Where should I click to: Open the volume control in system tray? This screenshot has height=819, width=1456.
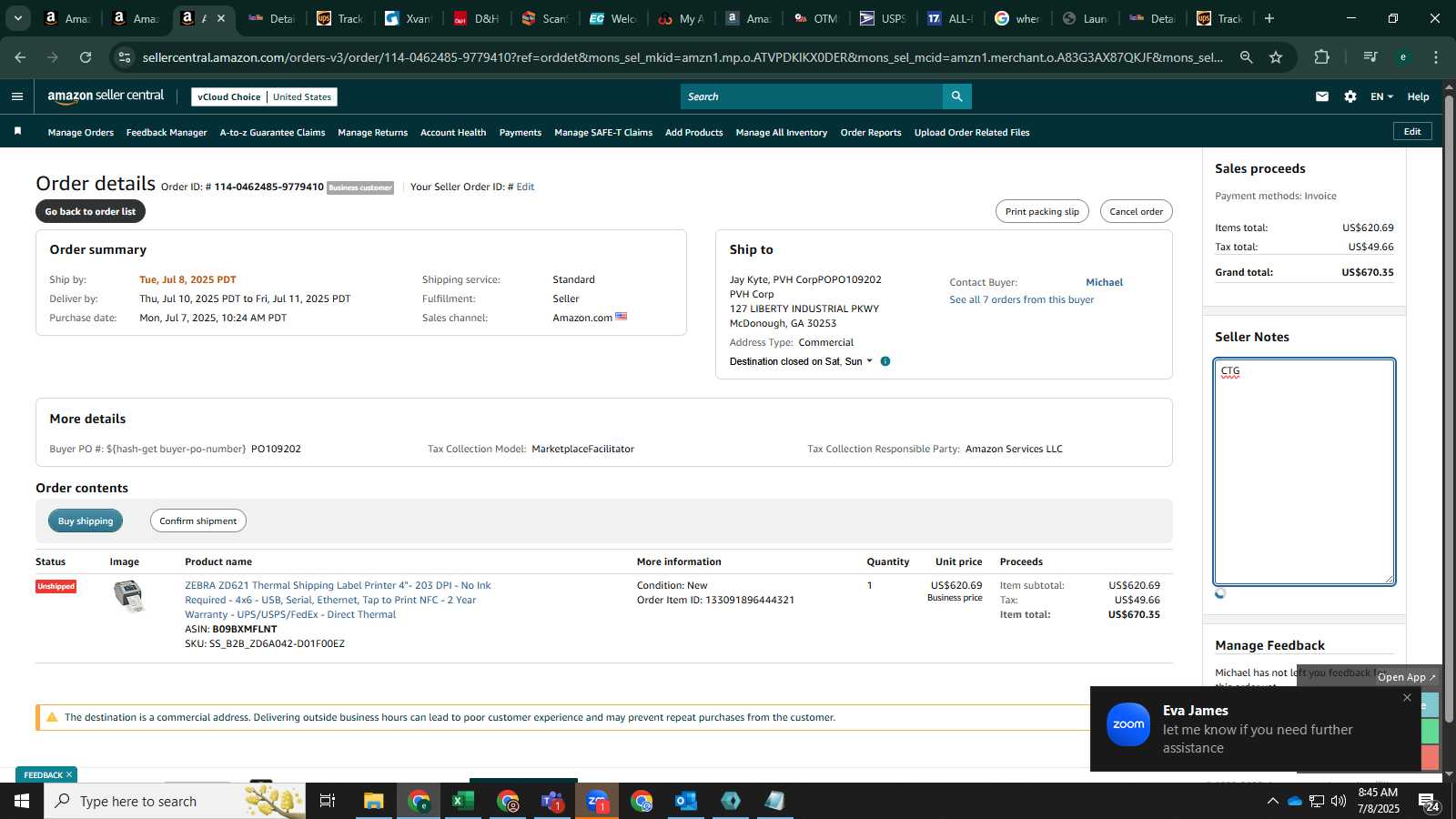[1339, 801]
